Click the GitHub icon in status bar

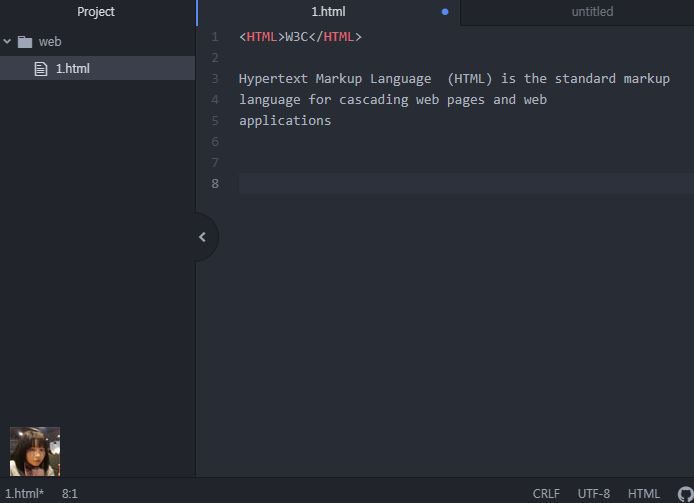pos(686,494)
